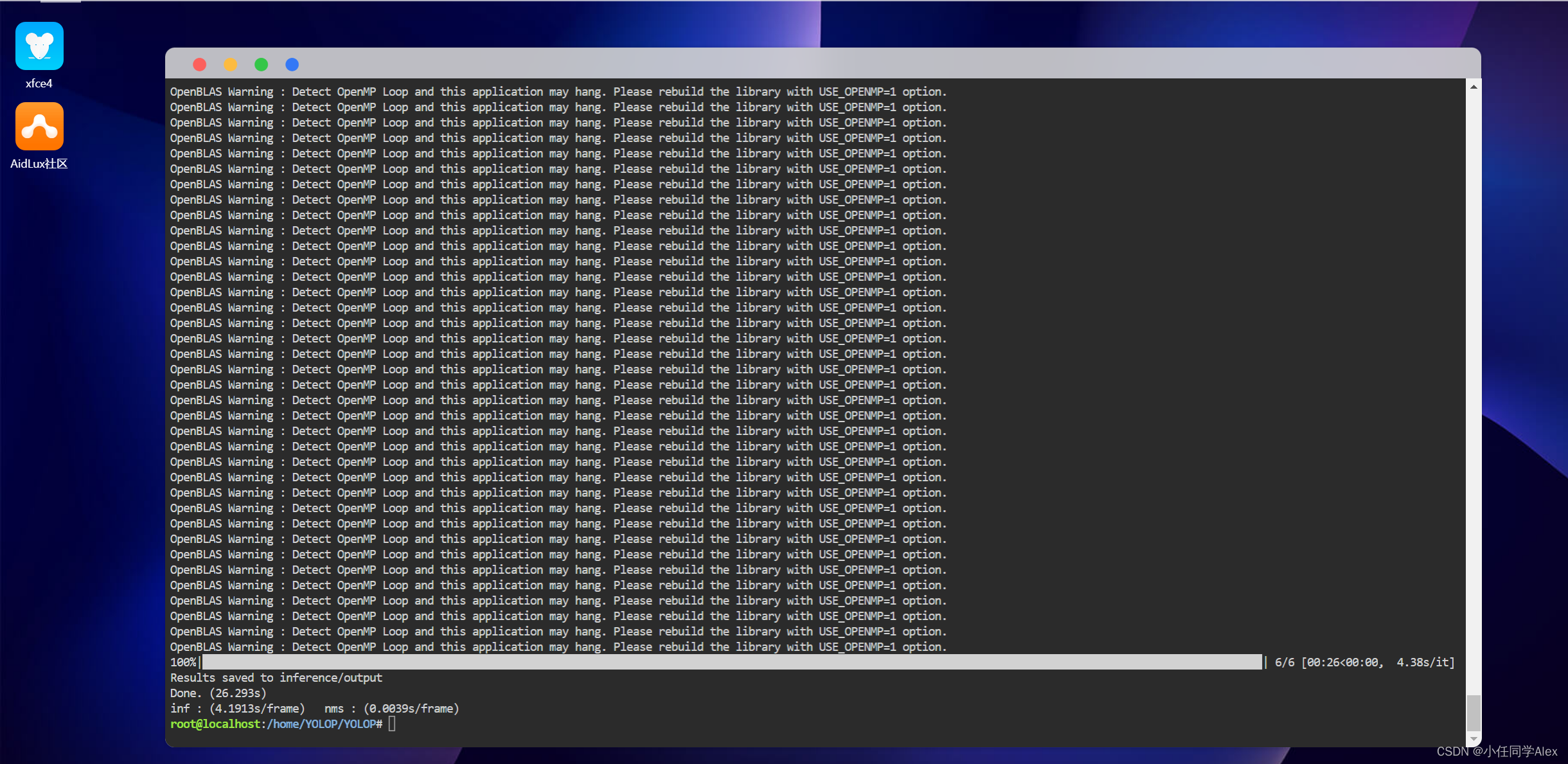The width and height of the screenshot is (1568, 764).
Task: Click the 'inf : (4.1913s/frame)' text
Action: [238, 709]
